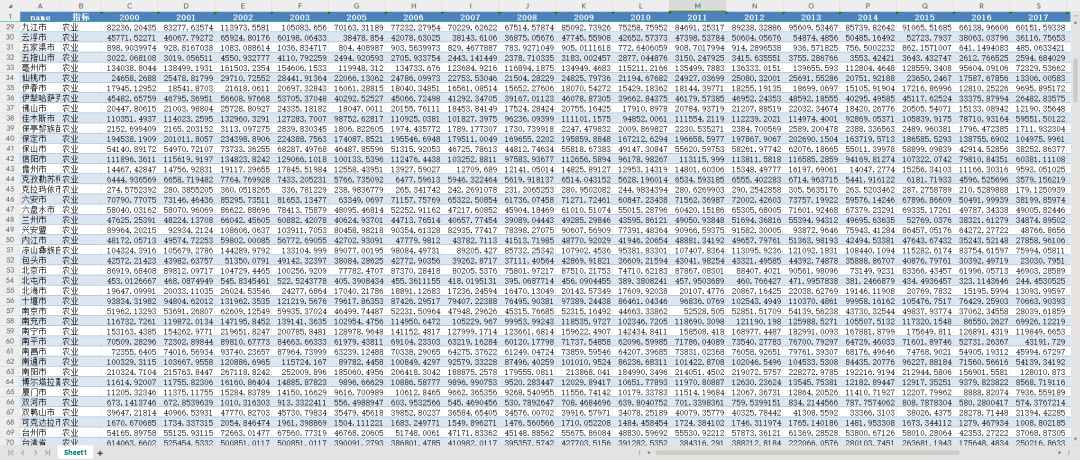Select column P header

pyautogui.click(x=867, y=6)
